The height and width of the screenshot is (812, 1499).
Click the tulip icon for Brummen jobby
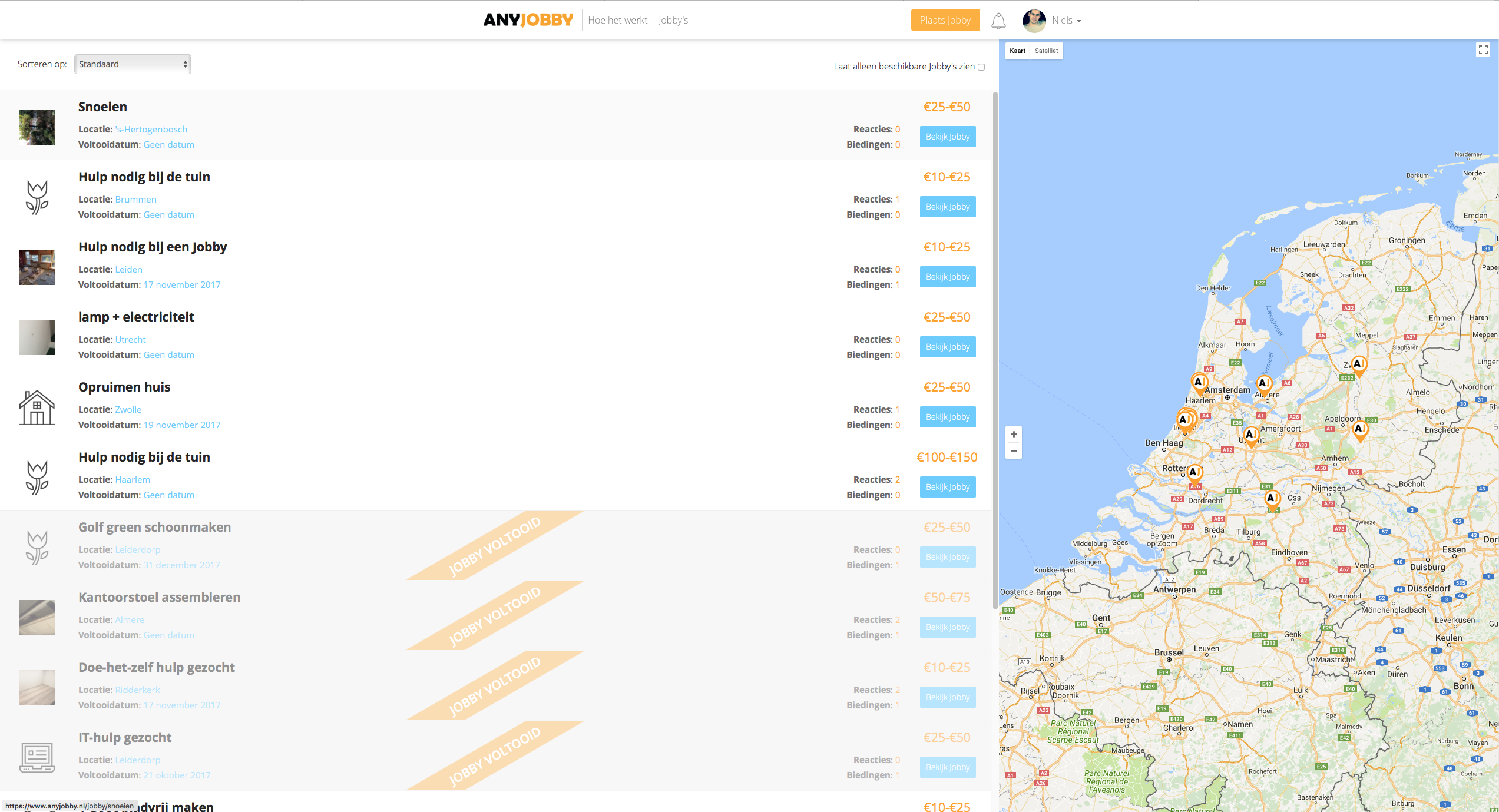(37, 197)
